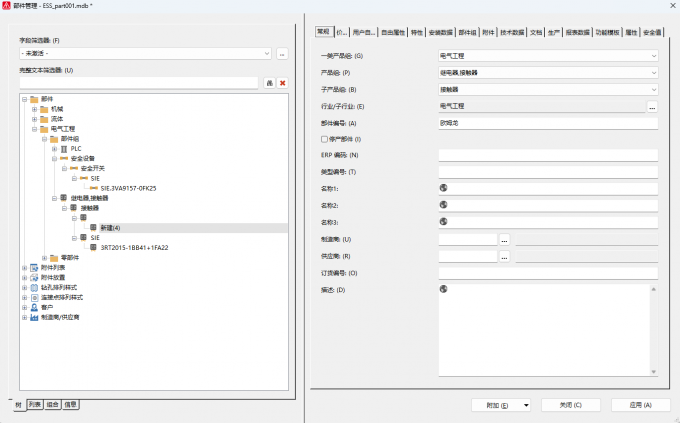Click the globe icon in 描述 field

coord(443,289)
